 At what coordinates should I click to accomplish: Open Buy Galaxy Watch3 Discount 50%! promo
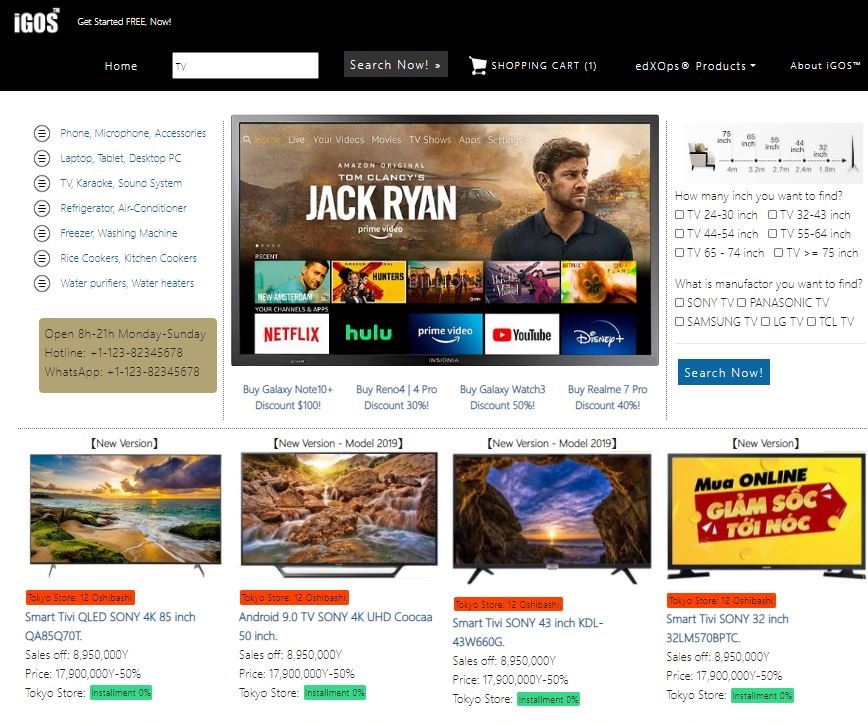[x=503, y=397]
